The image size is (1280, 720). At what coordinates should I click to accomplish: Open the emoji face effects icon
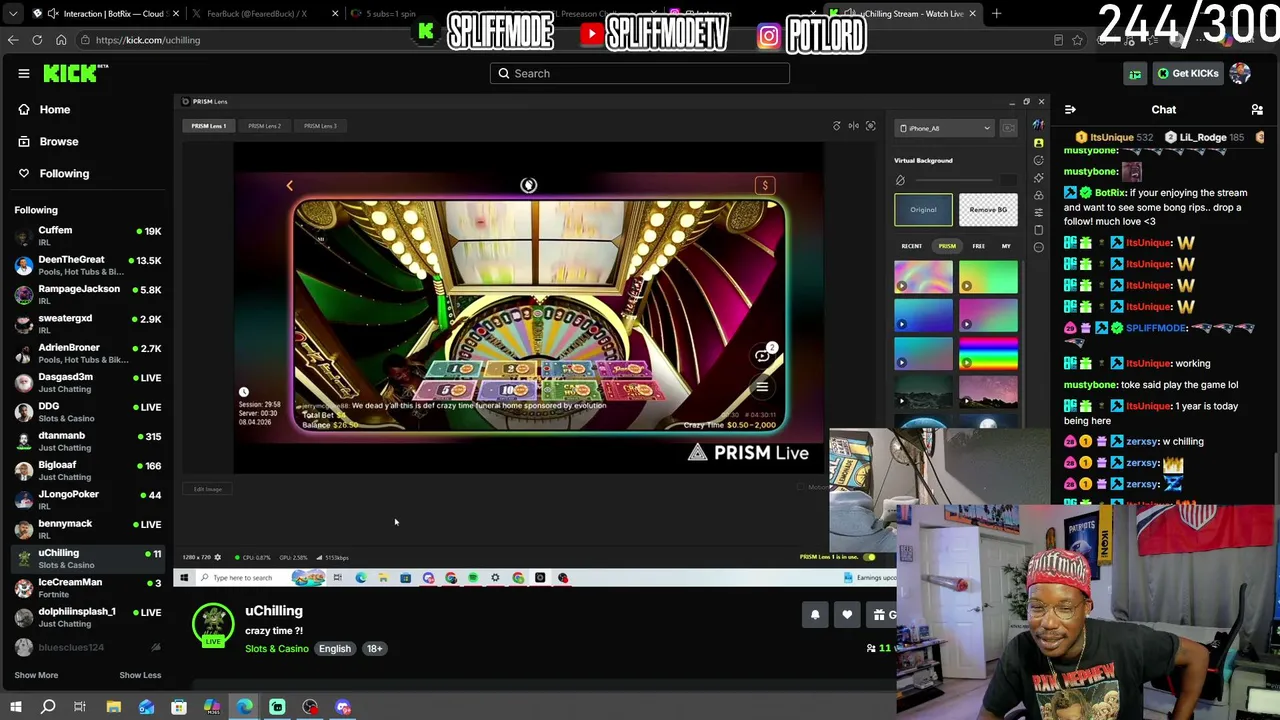point(1038,160)
